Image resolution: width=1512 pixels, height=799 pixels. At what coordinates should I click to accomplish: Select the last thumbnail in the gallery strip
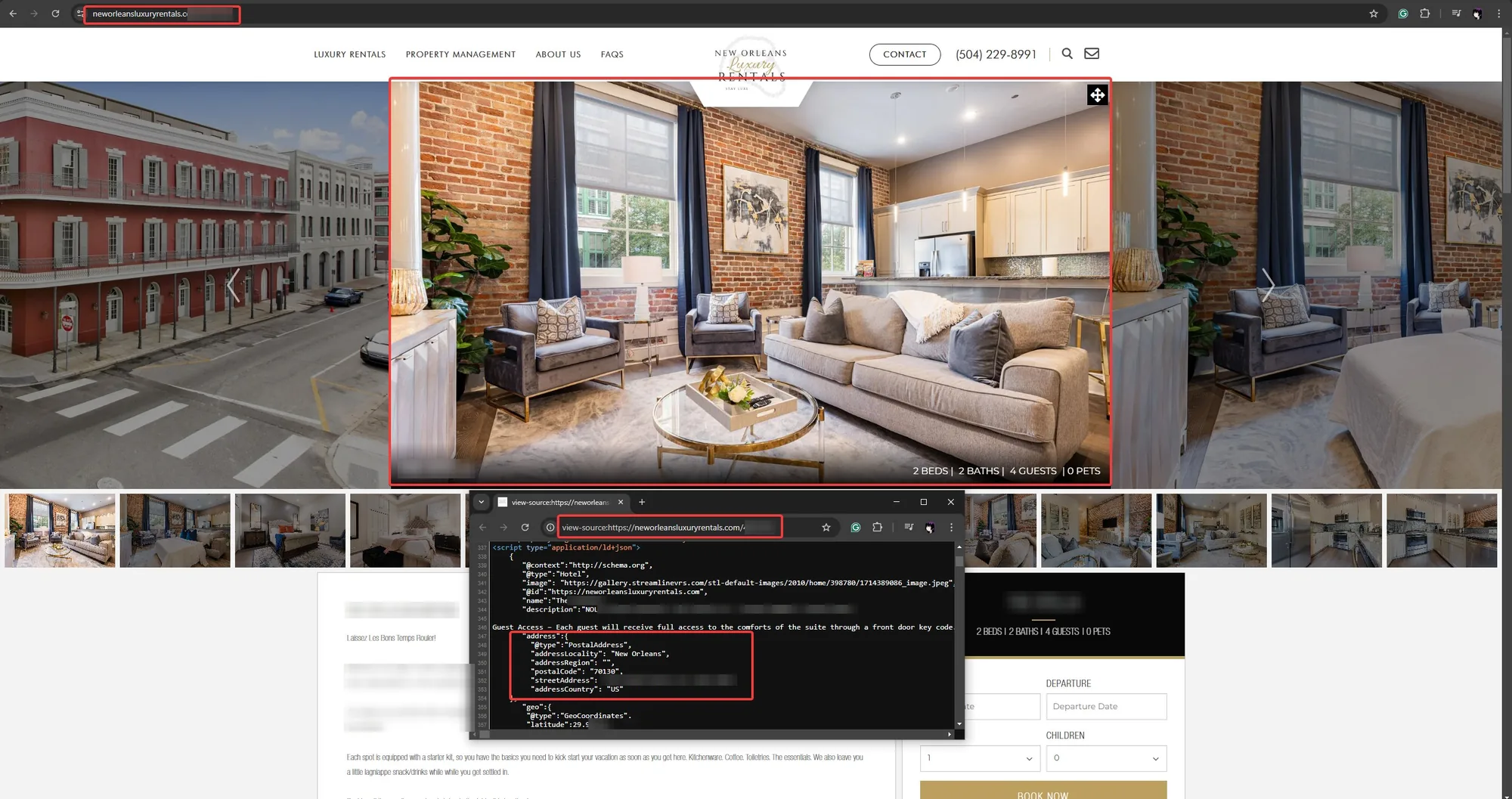[1441, 531]
